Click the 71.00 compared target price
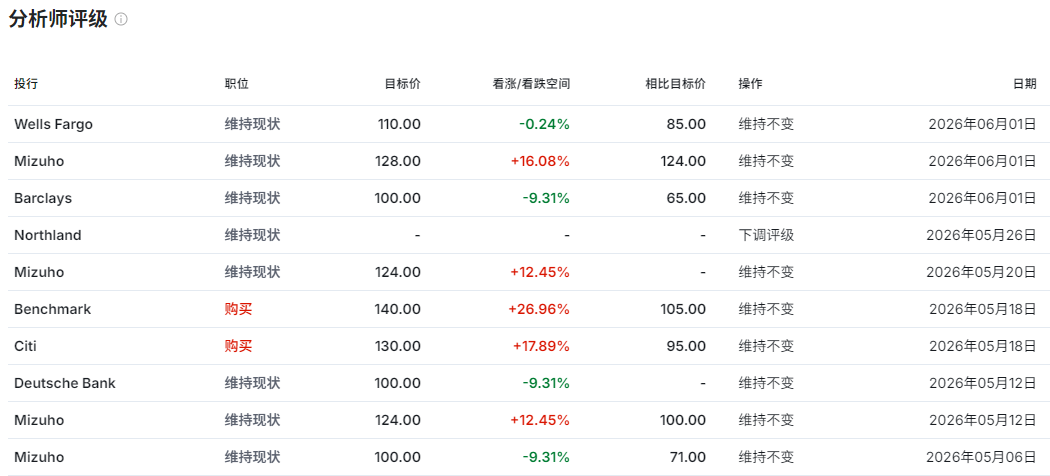 690,457
